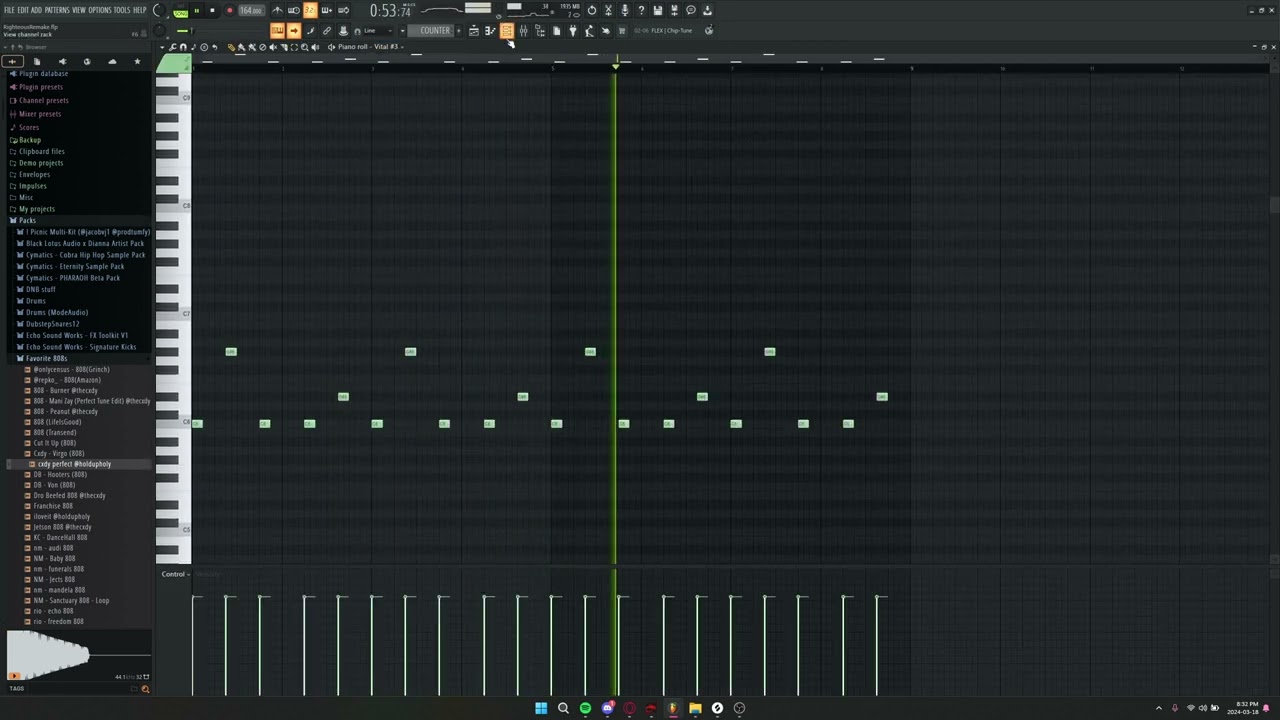Click the browser cloud tab icon
1280x720 pixels.
112,62
